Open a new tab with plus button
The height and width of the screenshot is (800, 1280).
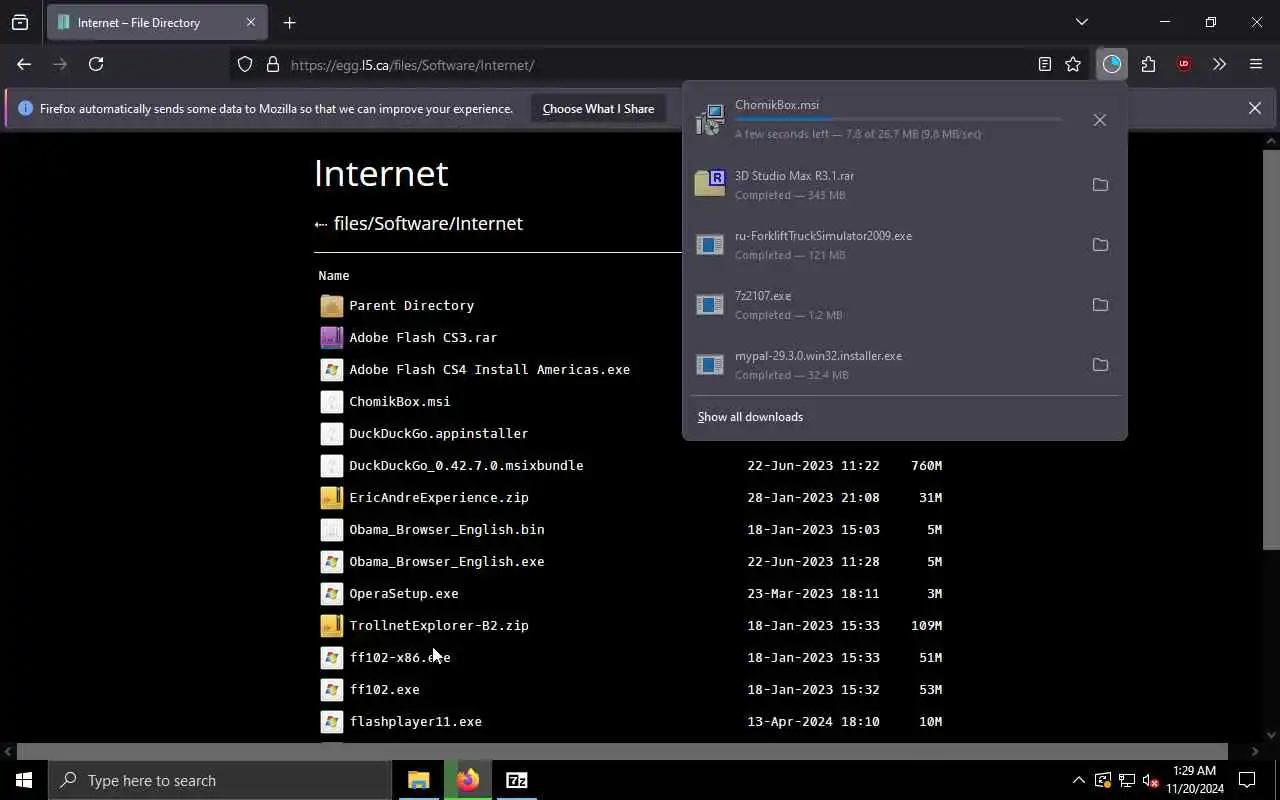pos(289,22)
